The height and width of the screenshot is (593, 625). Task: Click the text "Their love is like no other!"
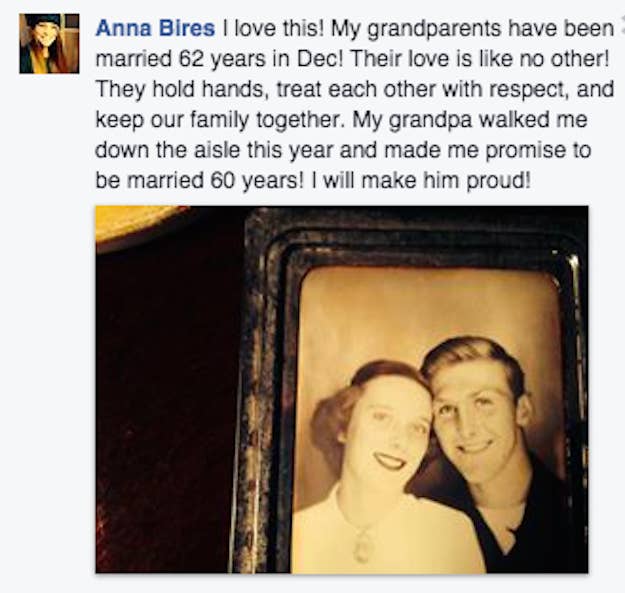pos(480,59)
